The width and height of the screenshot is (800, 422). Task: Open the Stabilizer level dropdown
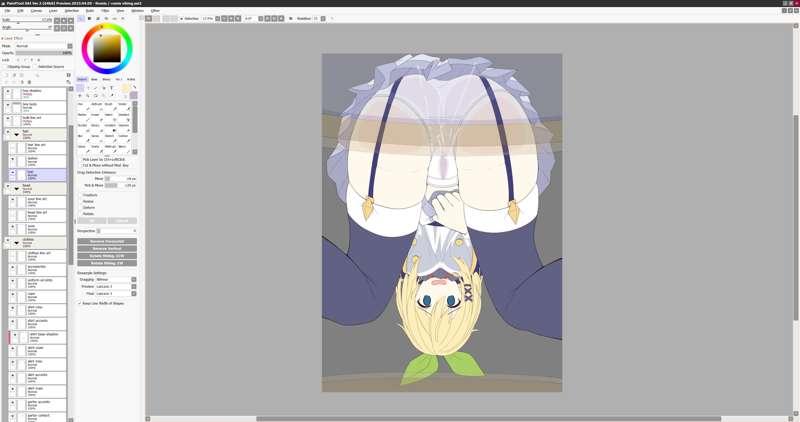point(323,18)
